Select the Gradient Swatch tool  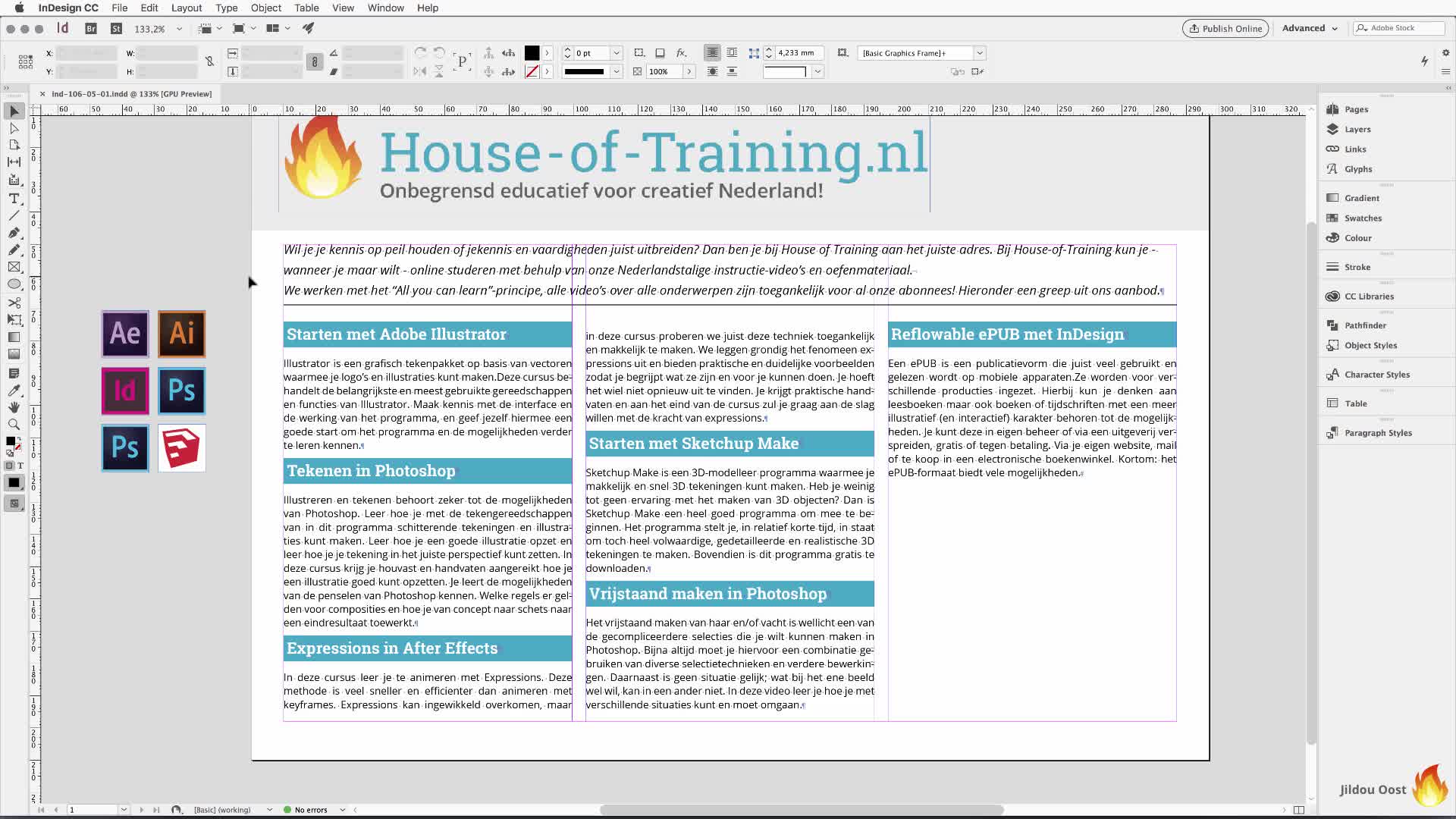pos(14,337)
